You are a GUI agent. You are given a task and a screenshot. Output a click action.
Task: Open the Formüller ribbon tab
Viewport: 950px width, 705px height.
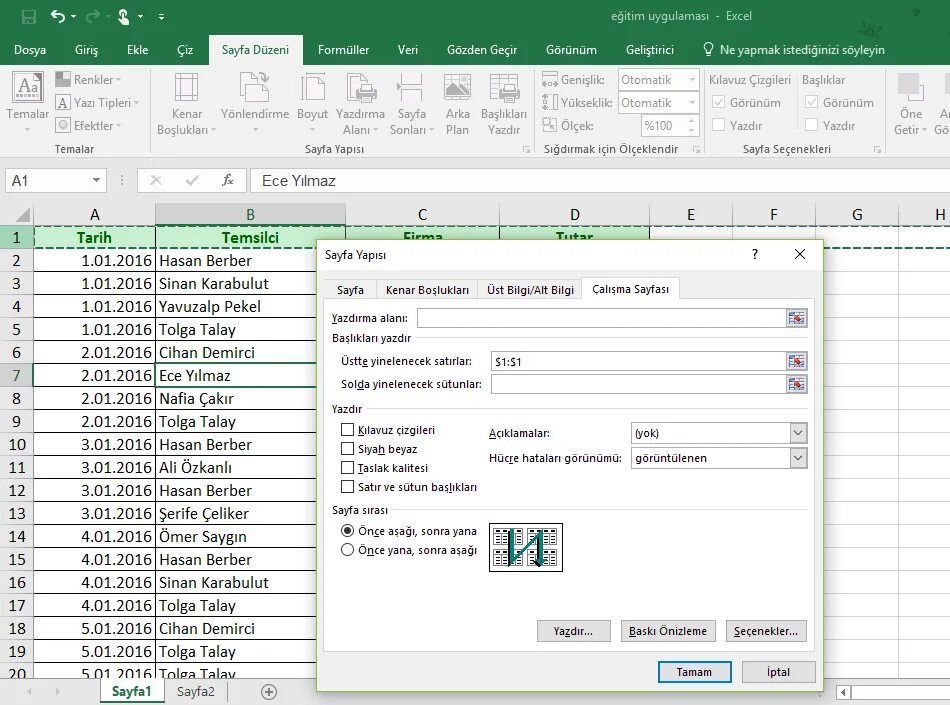pos(343,50)
